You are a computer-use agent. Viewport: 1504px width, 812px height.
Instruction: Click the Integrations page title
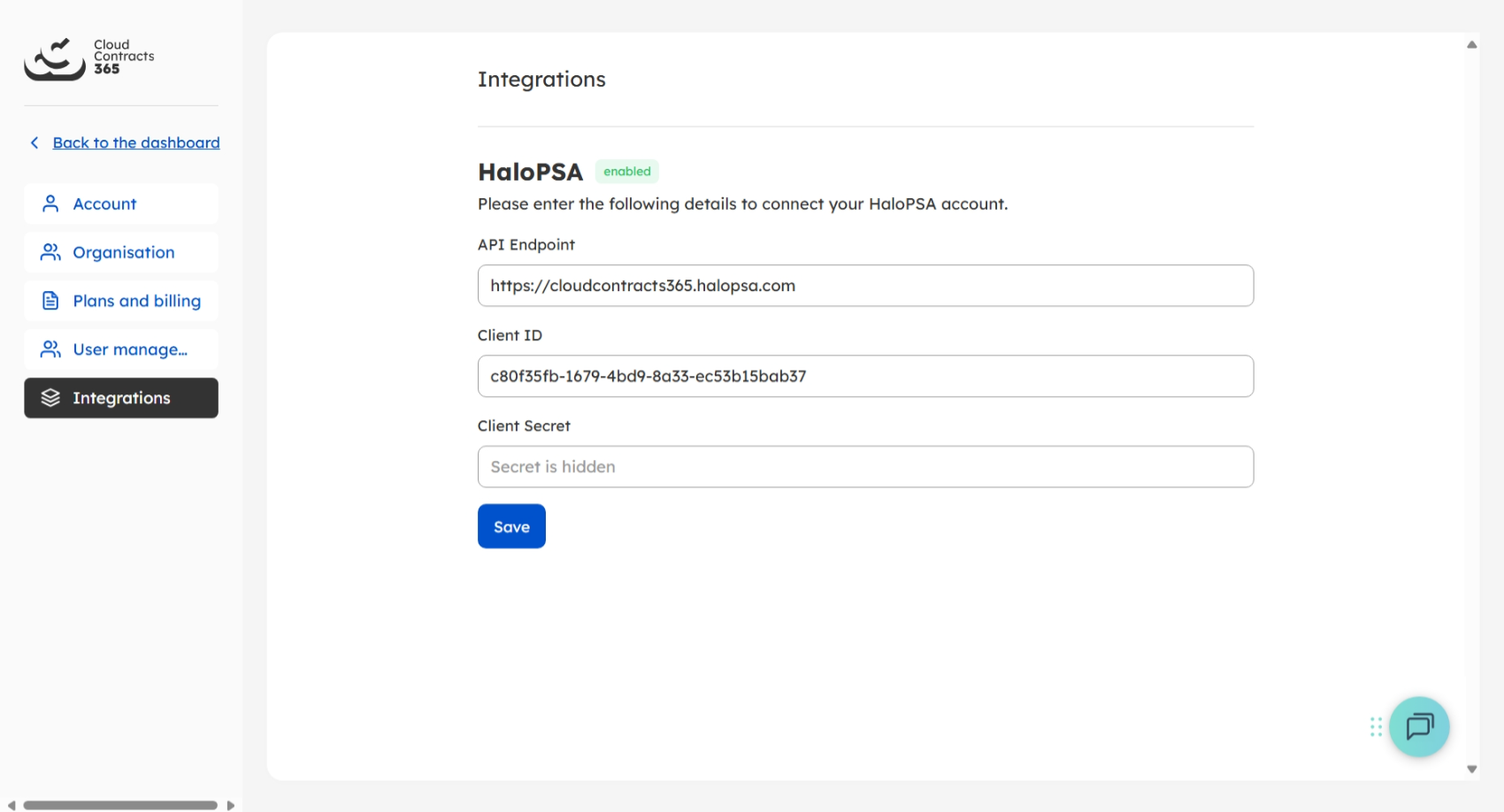point(541,80)
